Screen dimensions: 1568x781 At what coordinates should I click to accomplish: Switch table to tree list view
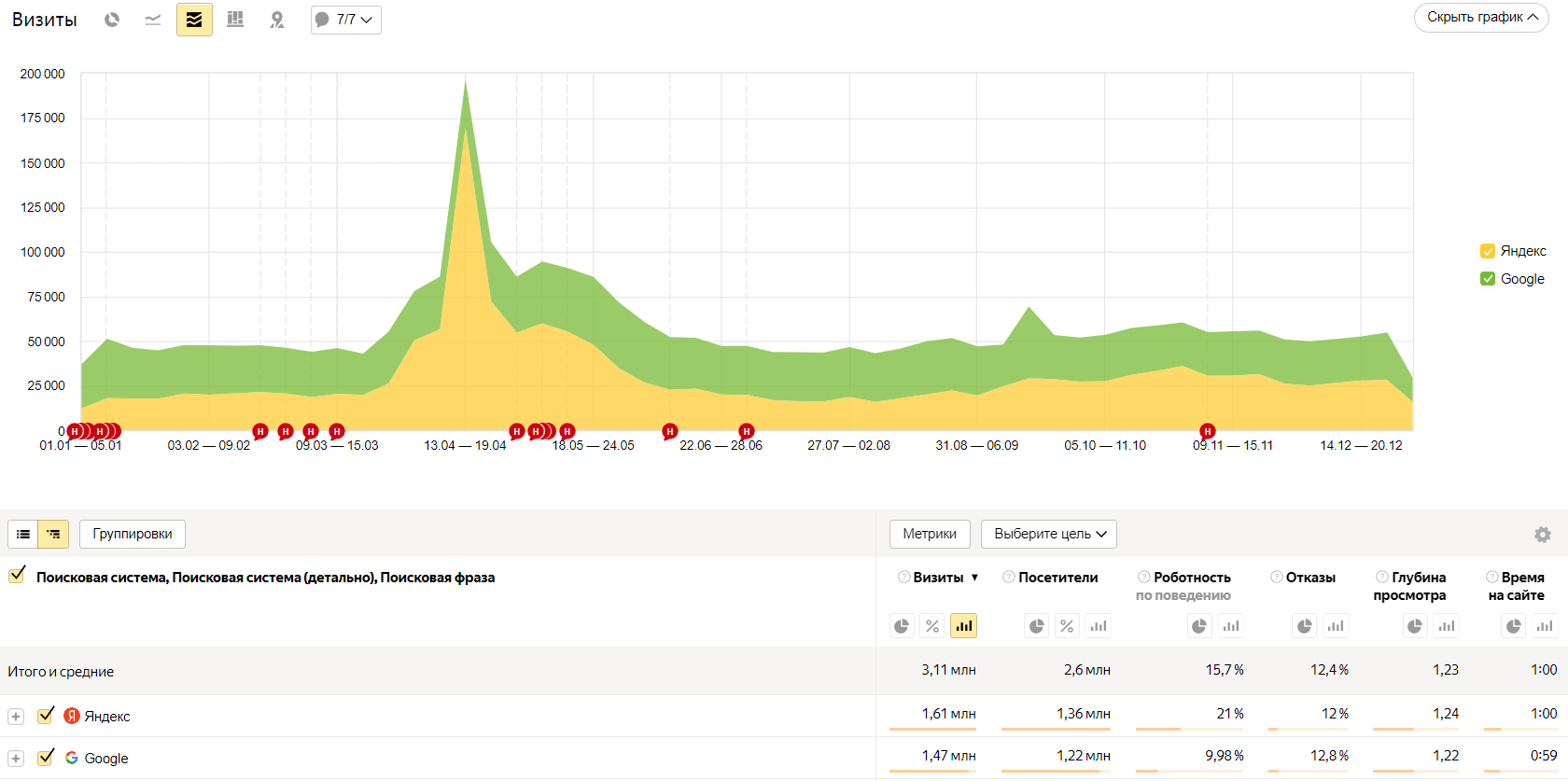tap(53, 535)
